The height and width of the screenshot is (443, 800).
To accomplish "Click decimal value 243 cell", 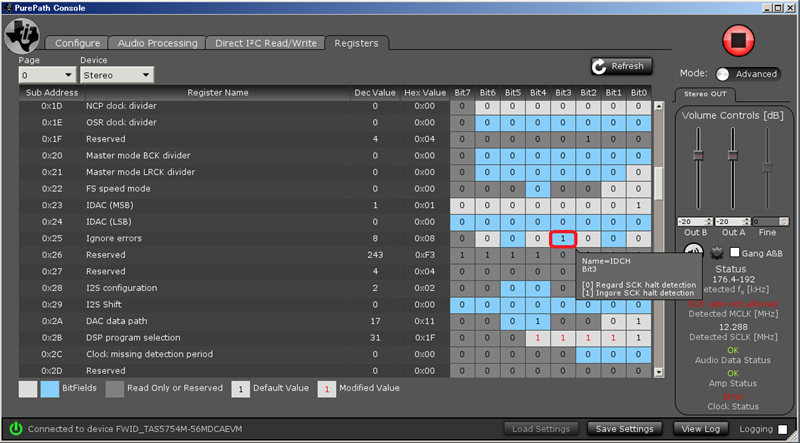I will [x=375, y=255].
